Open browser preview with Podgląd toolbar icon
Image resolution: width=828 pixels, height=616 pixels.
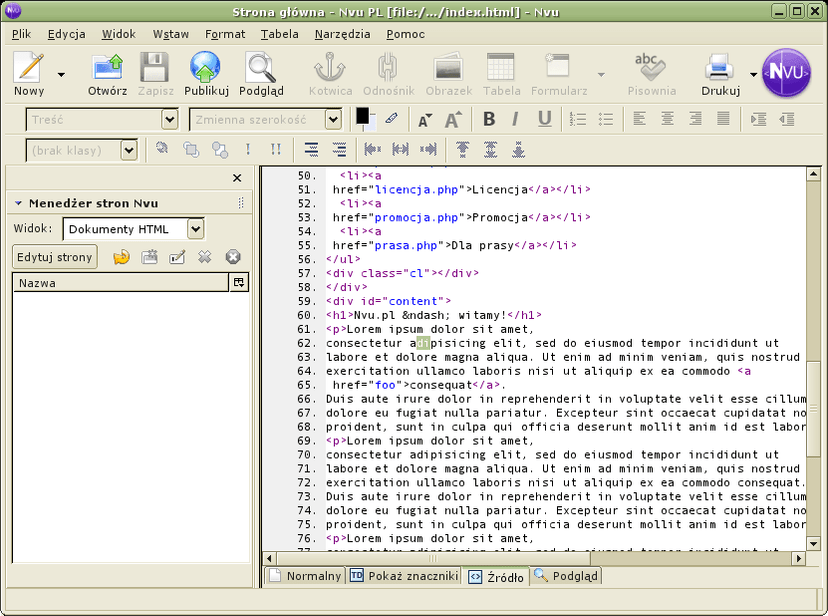pyautogui.click(x=261, y=74)
